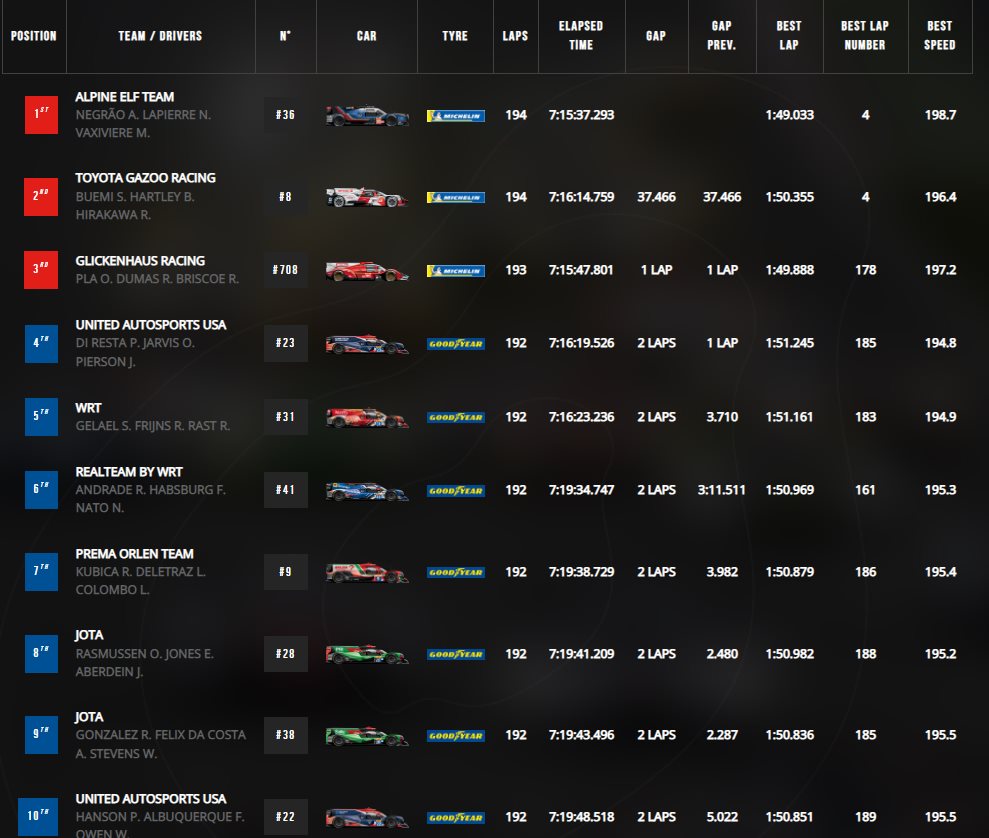Click the Glickenhaus #708 car image
Image resolution: width=989 pixels, height=838 pixels.
[x=367, y=271]
